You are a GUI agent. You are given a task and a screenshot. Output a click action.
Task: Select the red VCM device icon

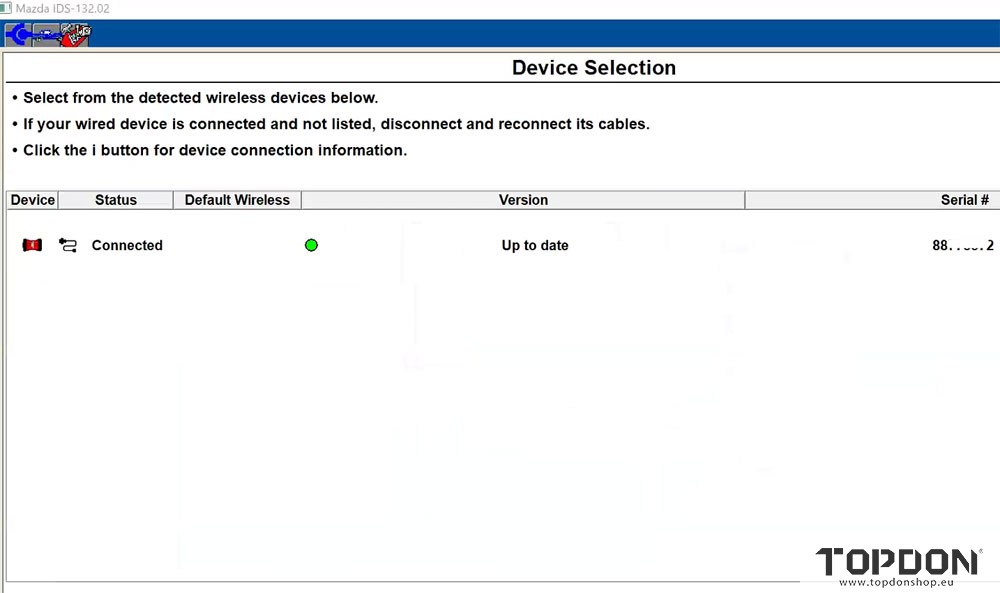tap(33, 245)
